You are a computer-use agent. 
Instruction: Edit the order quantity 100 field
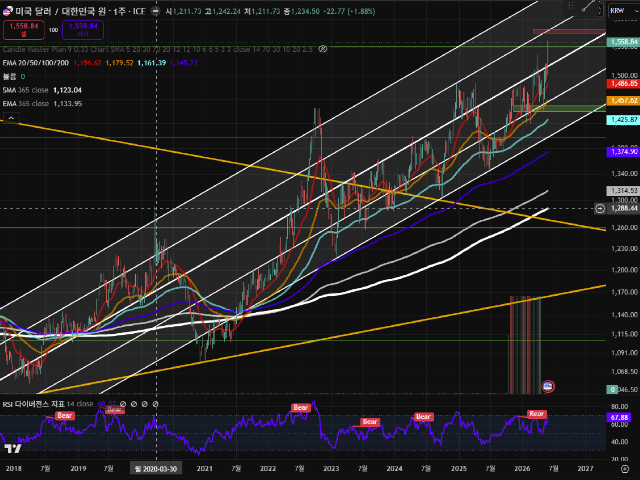(53, 30)
